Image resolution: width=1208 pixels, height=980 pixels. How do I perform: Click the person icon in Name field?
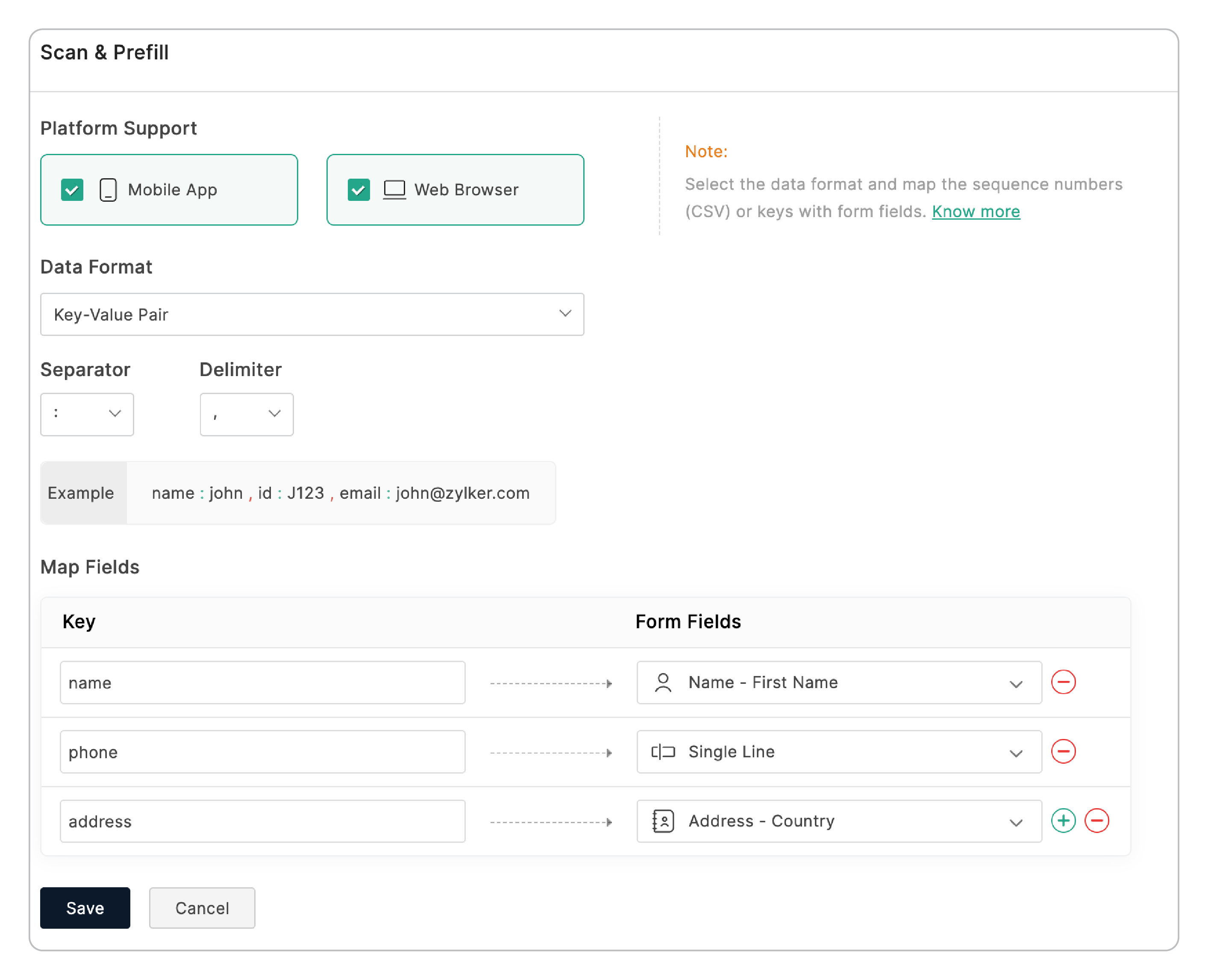663,683
